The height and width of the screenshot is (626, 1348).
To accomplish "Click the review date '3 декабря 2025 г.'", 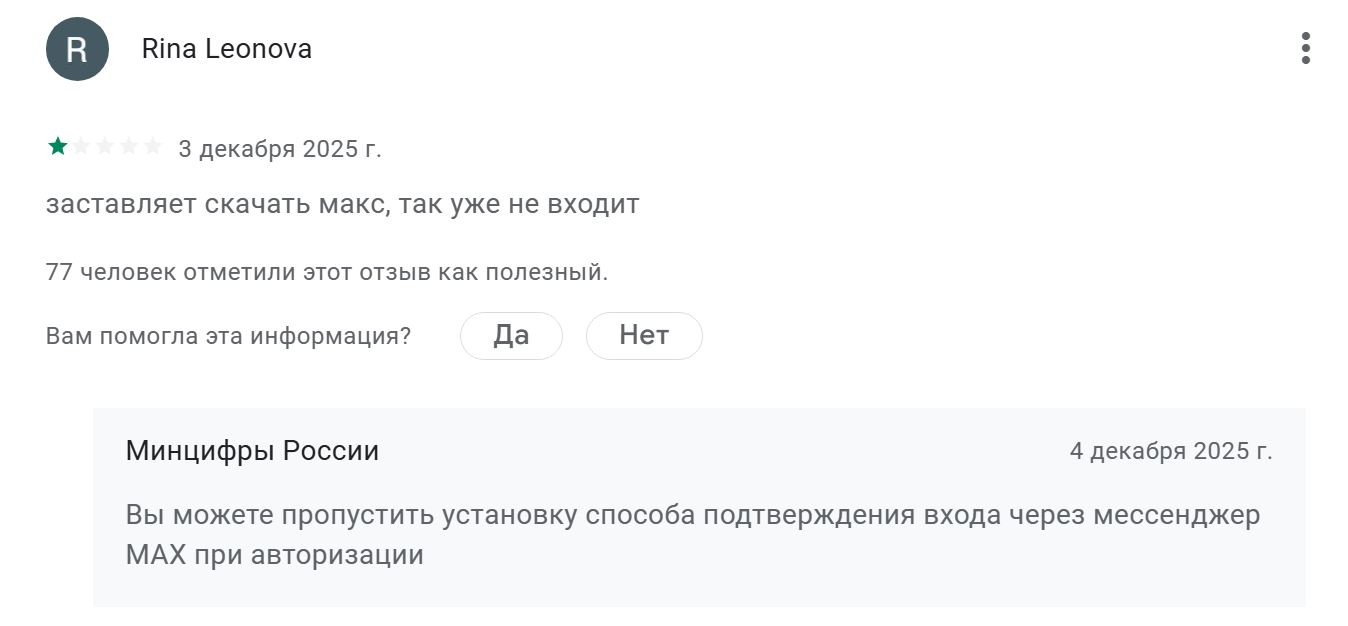I will (x=280, y=149).
